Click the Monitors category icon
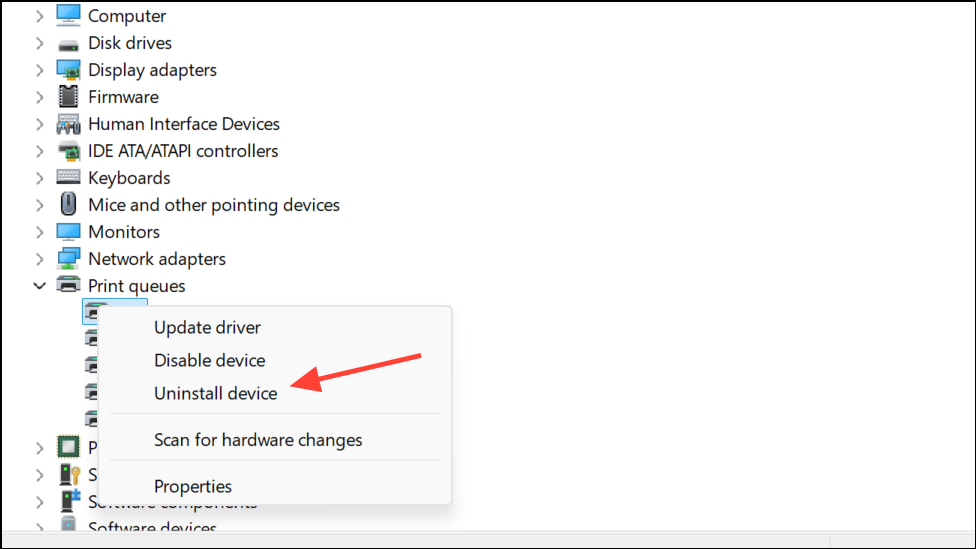Image resolution: width=976 pixels, height=549 pixels. point(68,232)
